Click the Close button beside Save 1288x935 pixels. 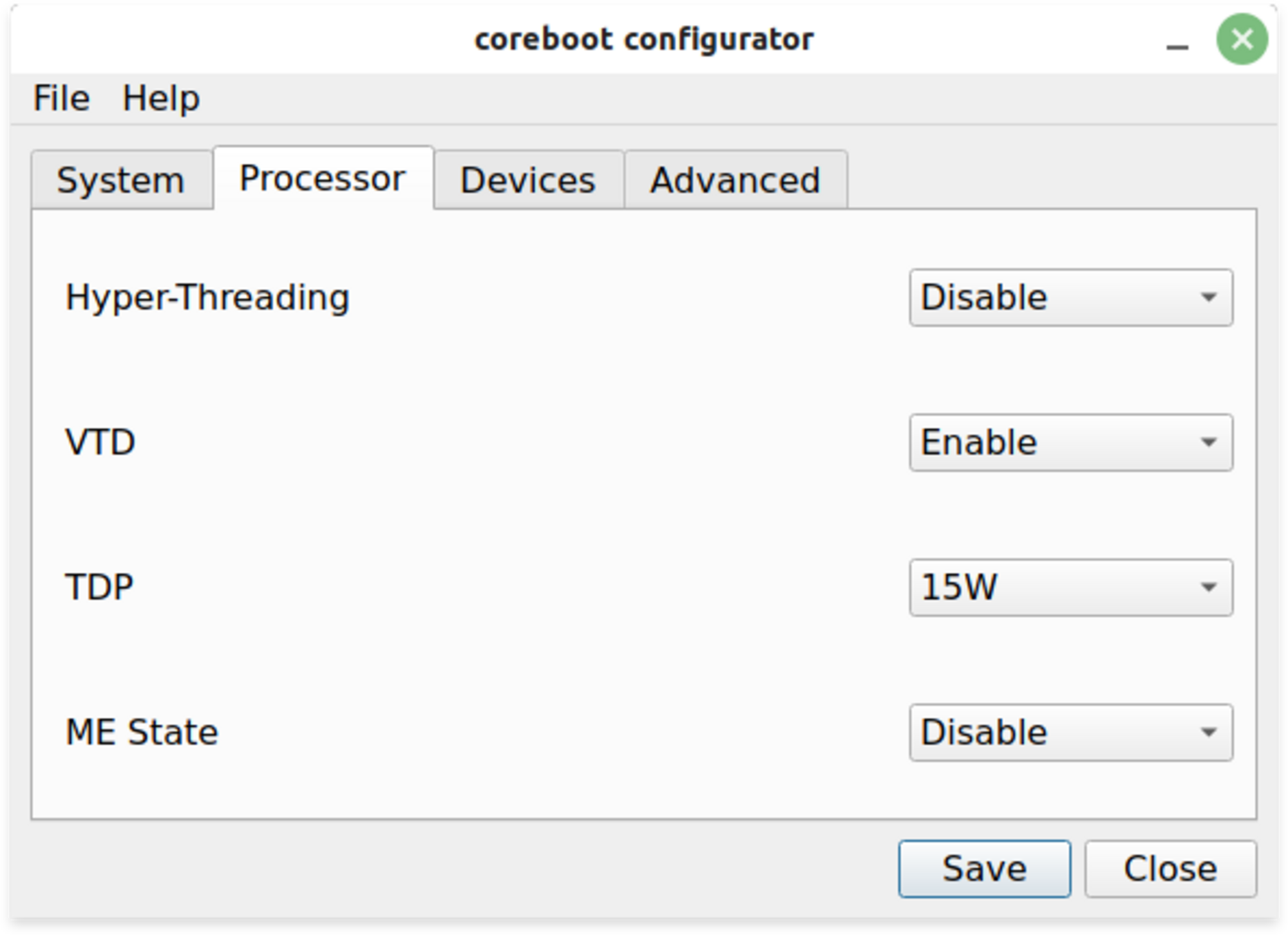point(1170,869)
